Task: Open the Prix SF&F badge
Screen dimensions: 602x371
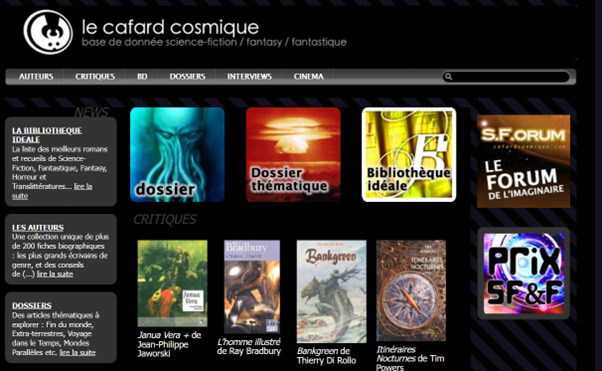Action: point(523,273)
